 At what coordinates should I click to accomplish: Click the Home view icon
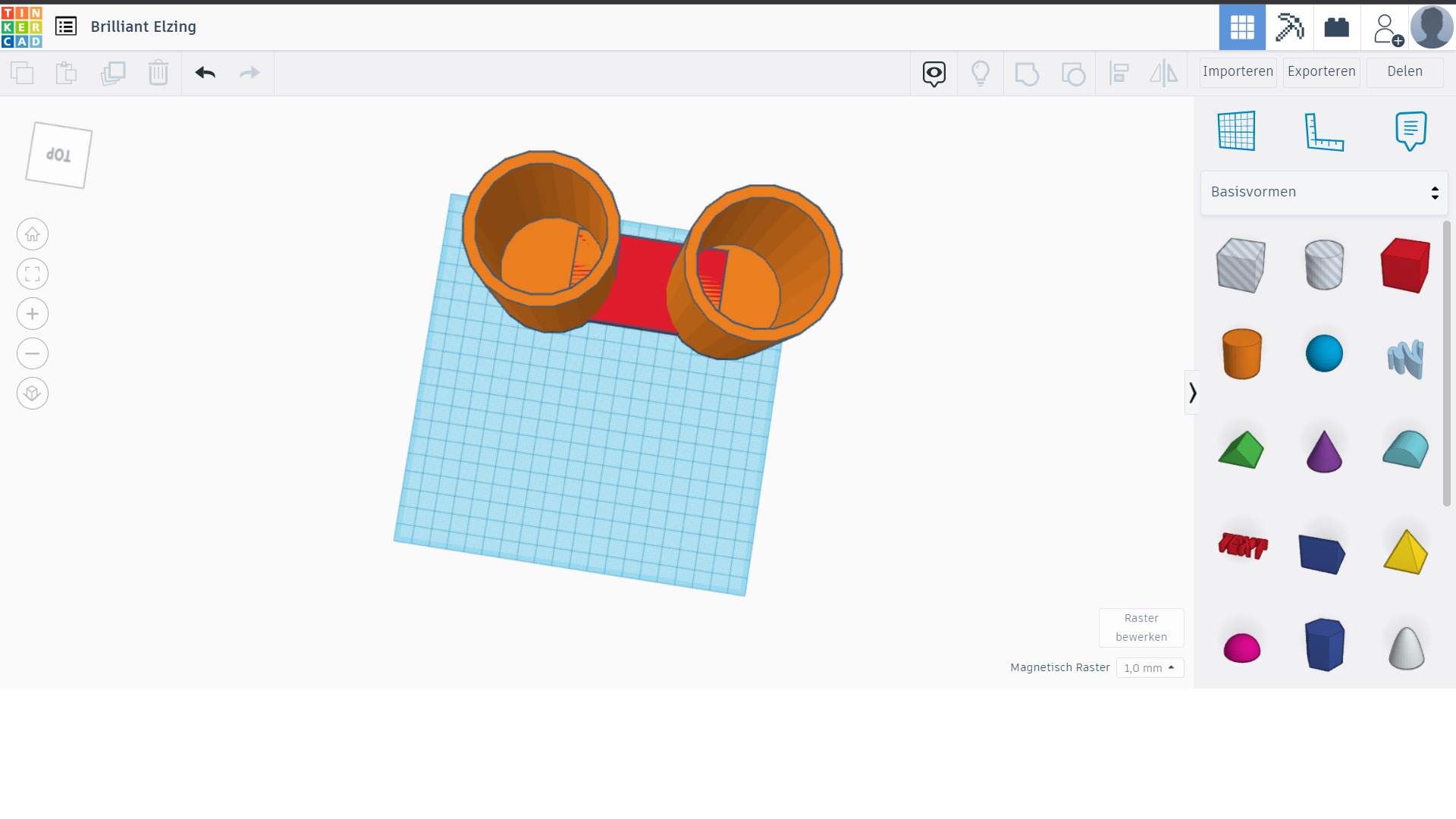click(33, 234)
